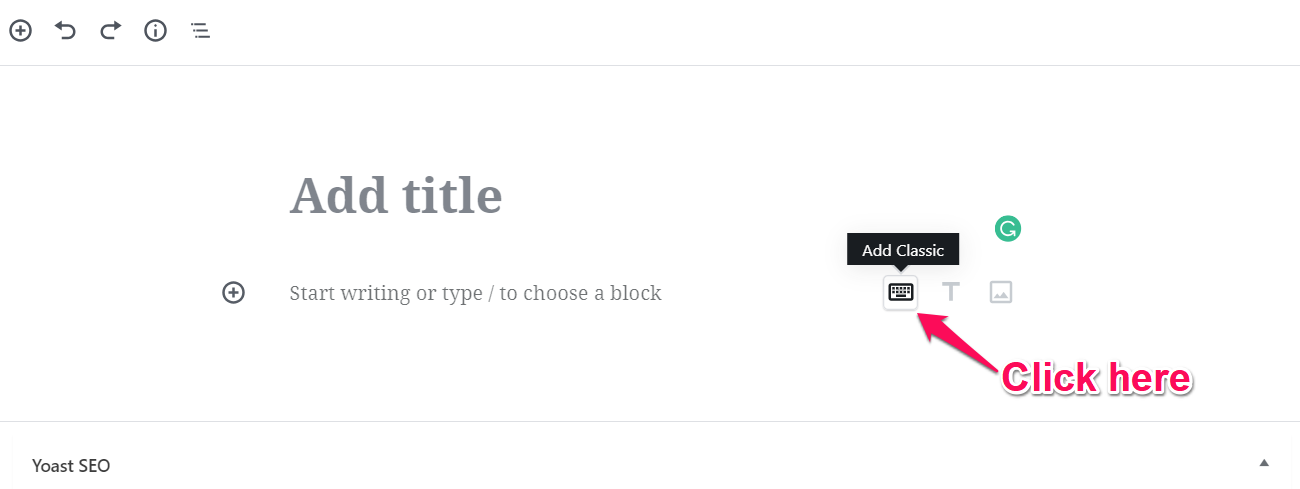1300x489 pixels.
Task: Add a Classic block via the keyboard icon
Action: pyautogui.click(x=900, y=292)
